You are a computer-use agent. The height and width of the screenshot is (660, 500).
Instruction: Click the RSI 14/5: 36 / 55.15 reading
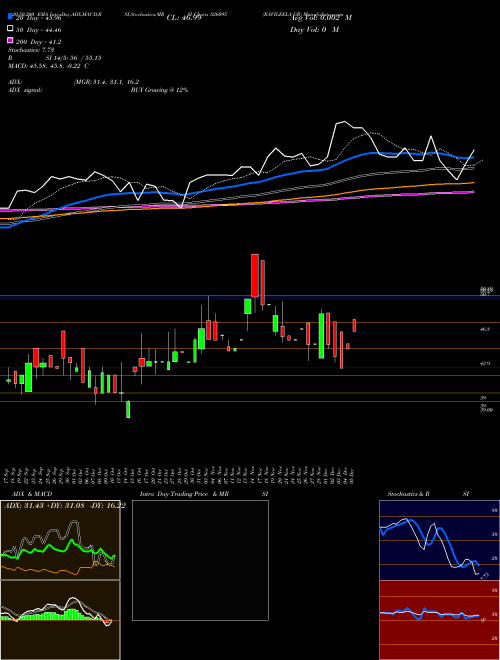[x=55, y=58]
